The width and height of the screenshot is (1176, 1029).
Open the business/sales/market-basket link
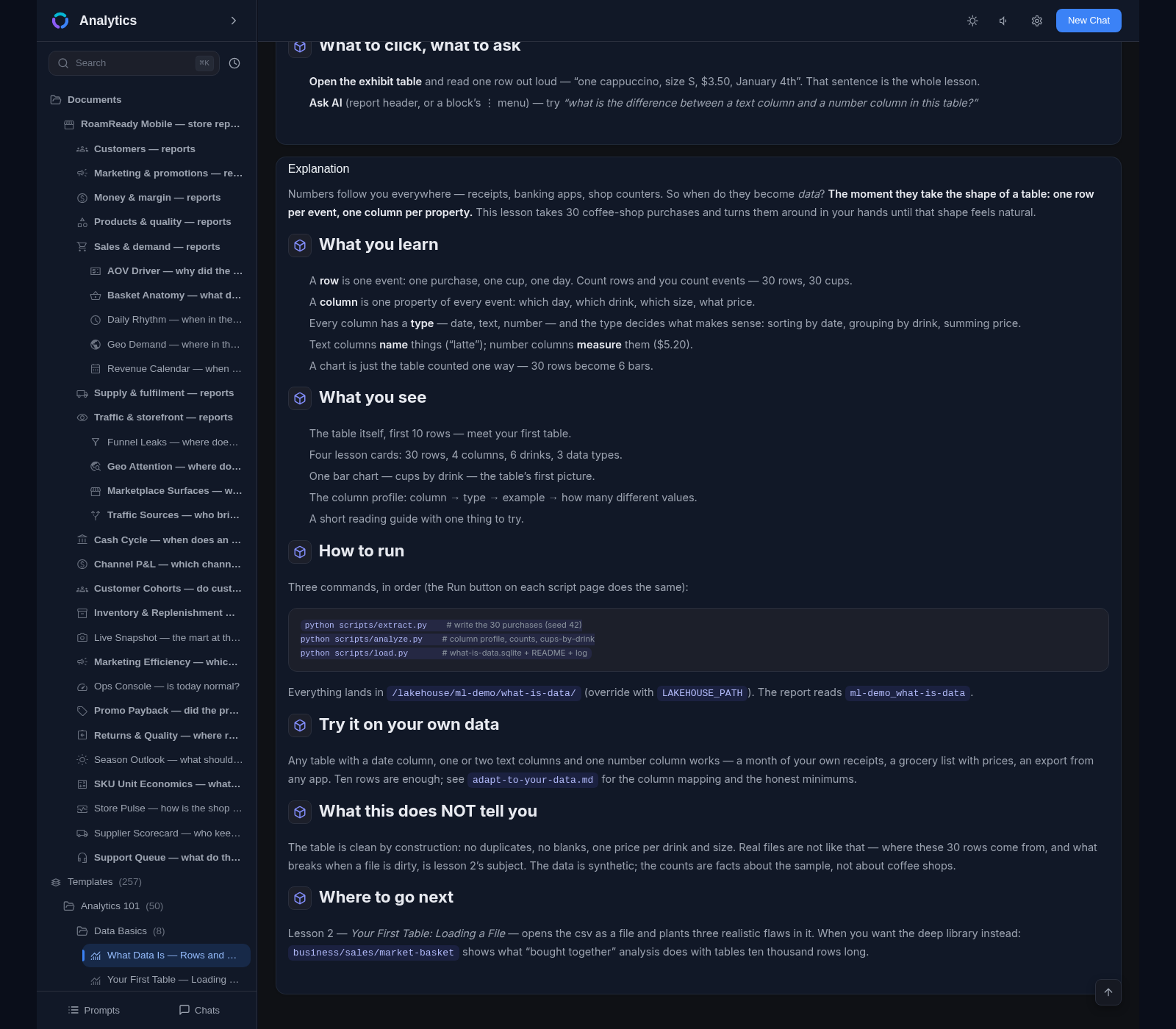tap(373, 953)
